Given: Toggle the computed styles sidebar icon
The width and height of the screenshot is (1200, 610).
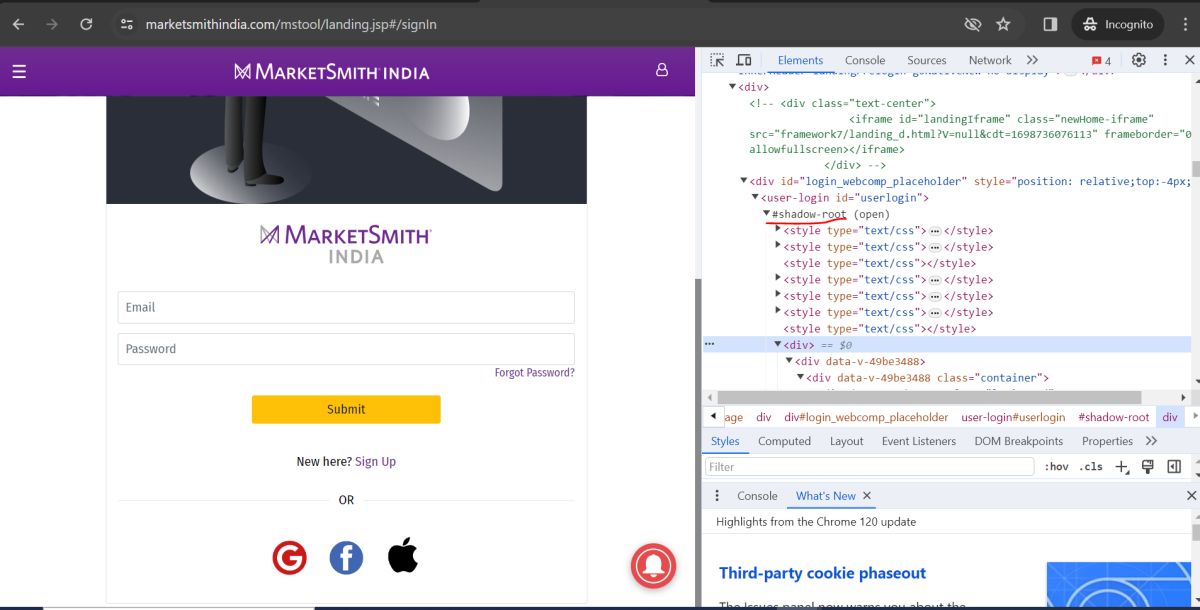Looking at the screenshot, I should coord(1174,467).
